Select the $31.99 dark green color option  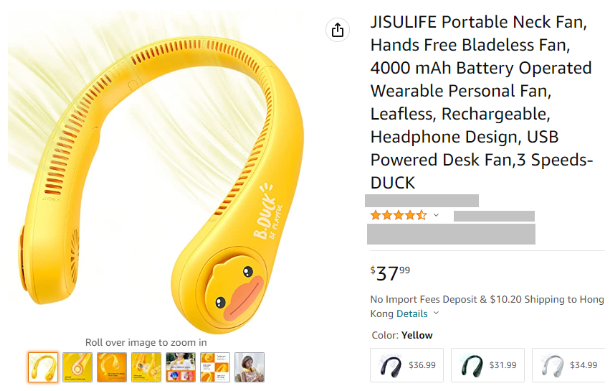[x=487, y=365]
